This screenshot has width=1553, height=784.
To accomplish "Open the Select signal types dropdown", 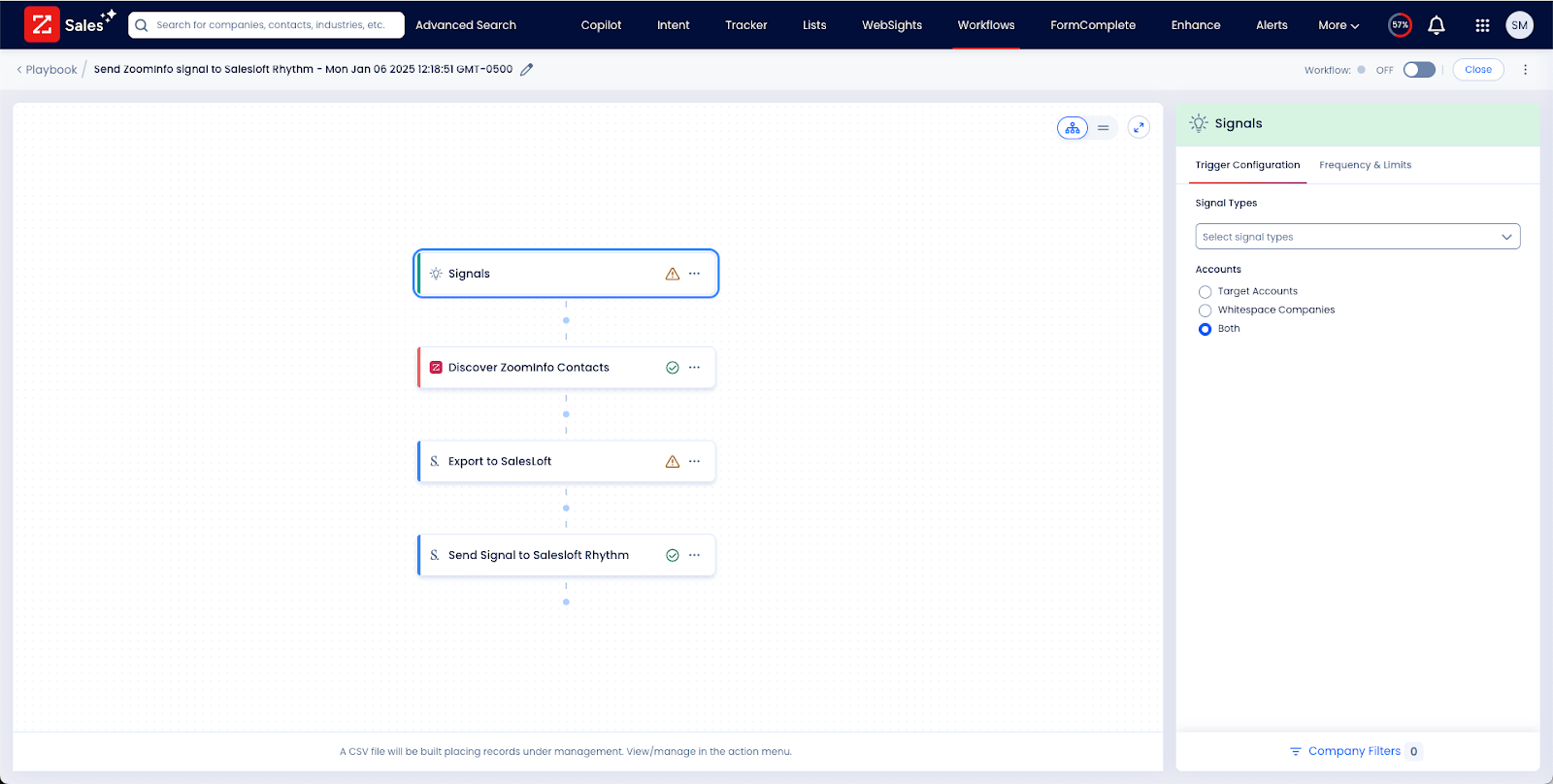I will (1357, 237).
